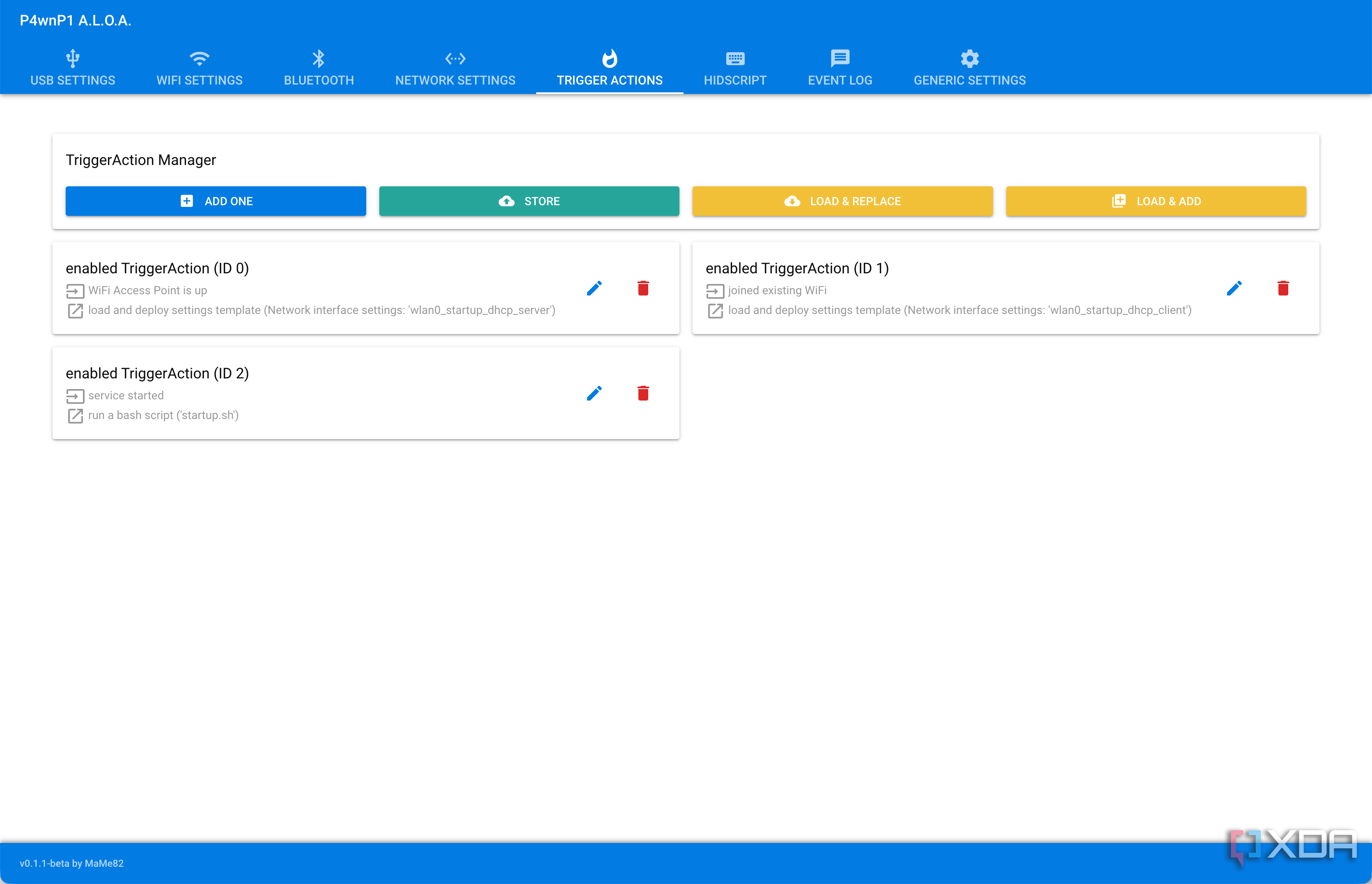
Task: Click the LOAD & ADD button
Action: pos(1156,201)
